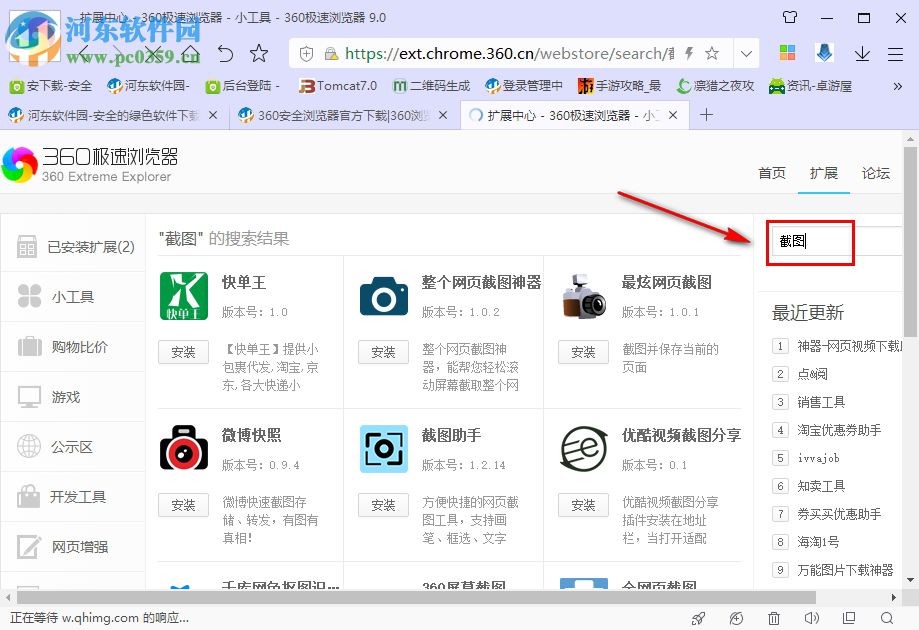Expand the address bar dropdown arrow
Image resolution: width=919 pixels, height=630 pixels.
pyautogui.click(x=746, y=52)
